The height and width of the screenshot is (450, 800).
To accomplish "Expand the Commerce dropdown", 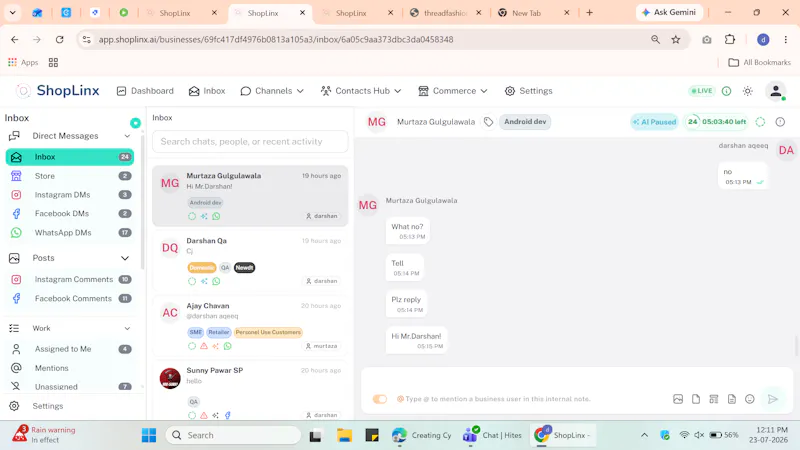I will click(453, 91).
